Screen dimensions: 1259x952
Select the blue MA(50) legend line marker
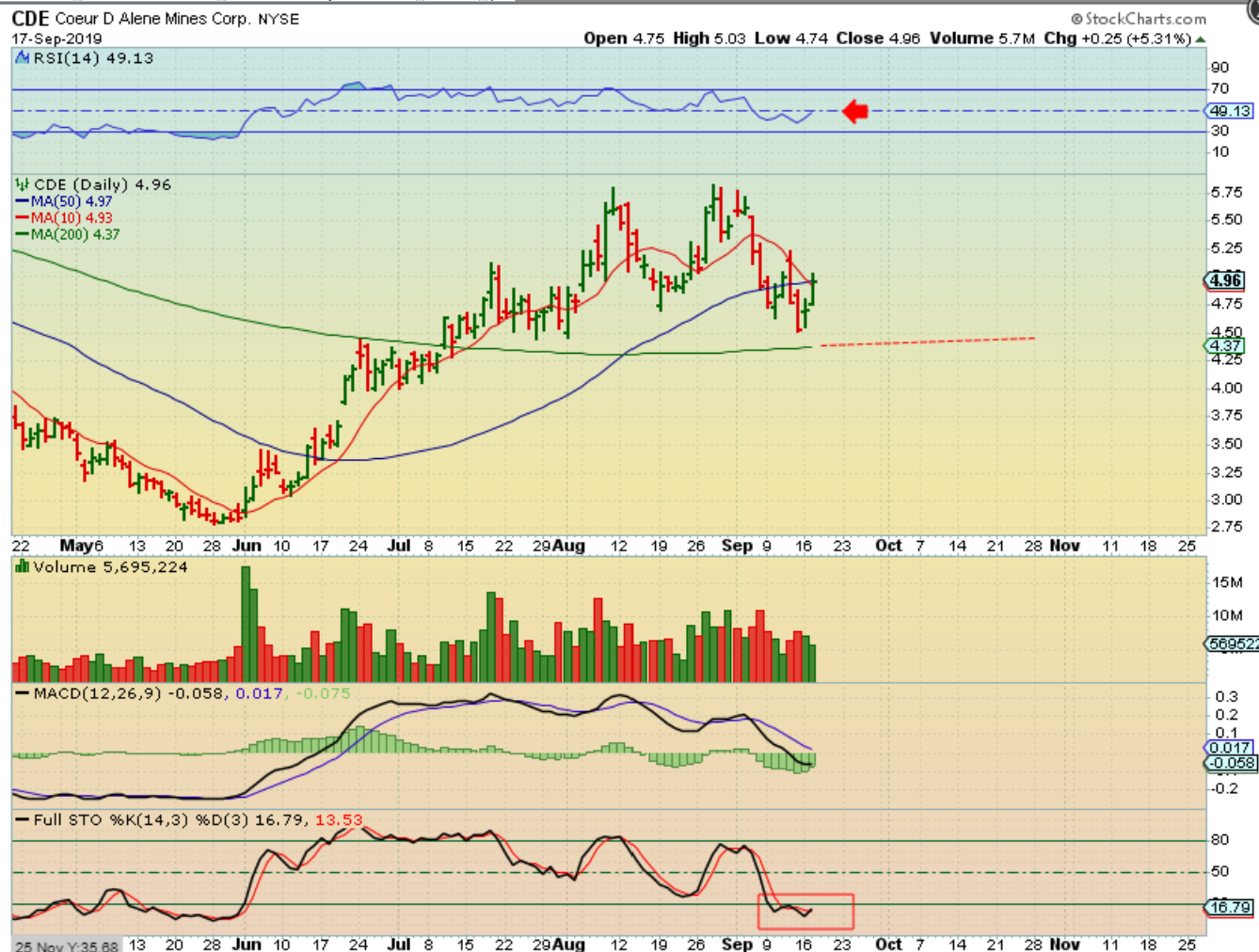pyautogui.click(x=22, y=201)
